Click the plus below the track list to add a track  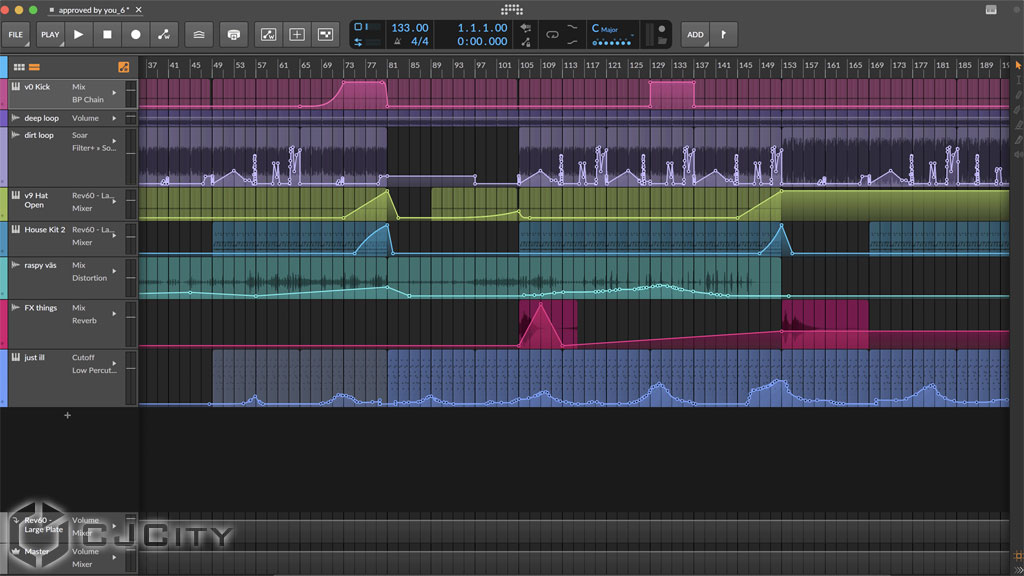67,415
